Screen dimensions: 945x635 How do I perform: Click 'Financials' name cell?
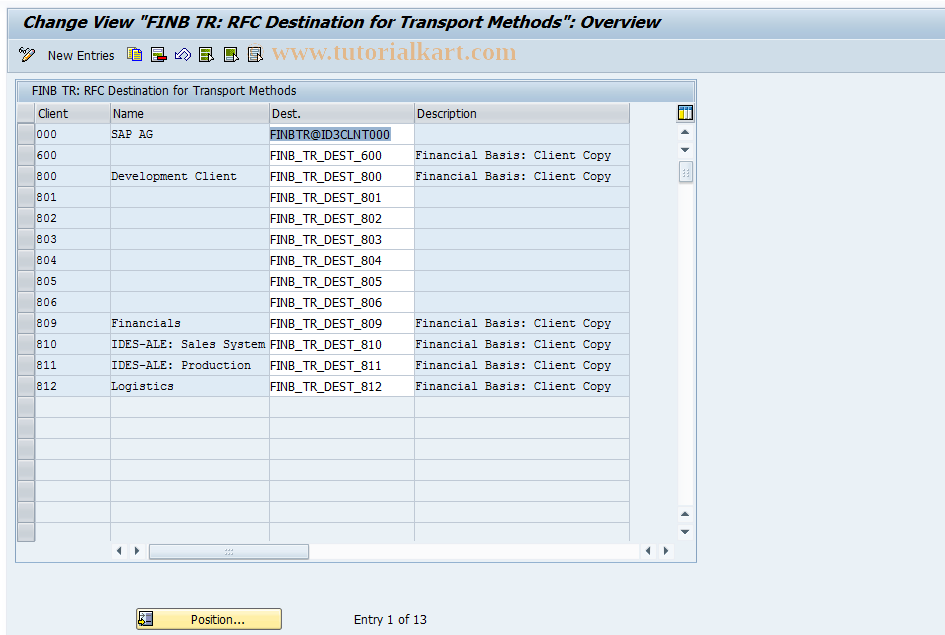(190, 324)
